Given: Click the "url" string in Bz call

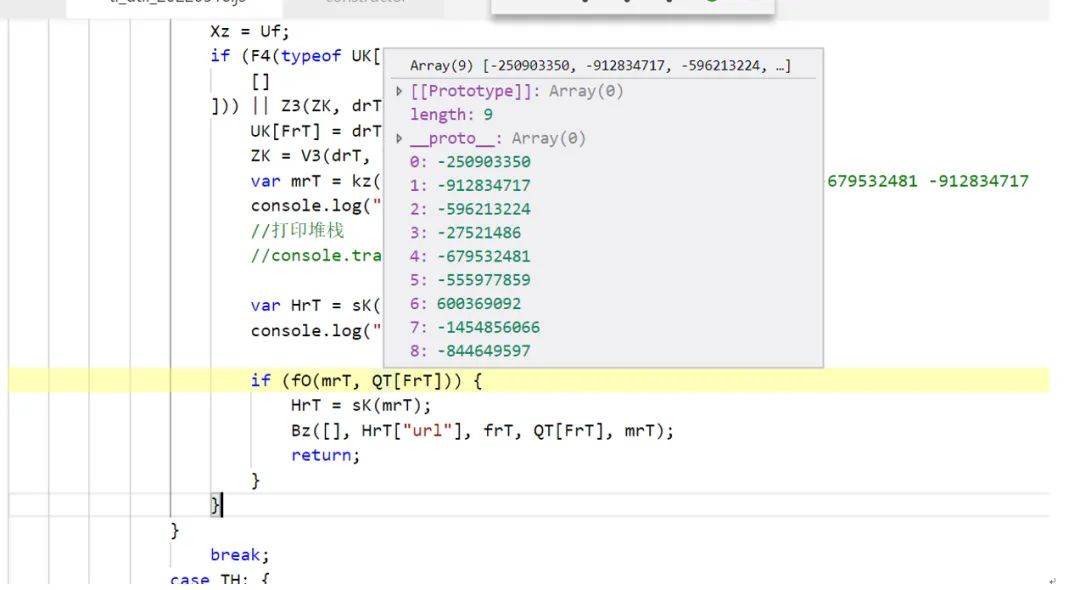Looking at the screenshot, I should [x=427, y=430].
